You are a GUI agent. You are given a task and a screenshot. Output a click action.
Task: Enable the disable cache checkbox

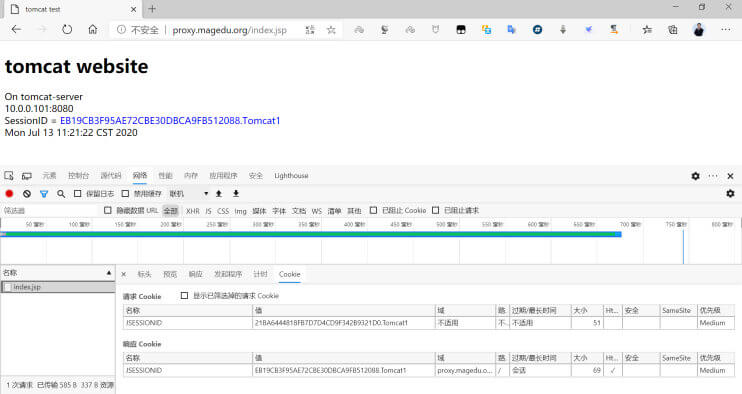pyautogui.click(x=125, y=193)
